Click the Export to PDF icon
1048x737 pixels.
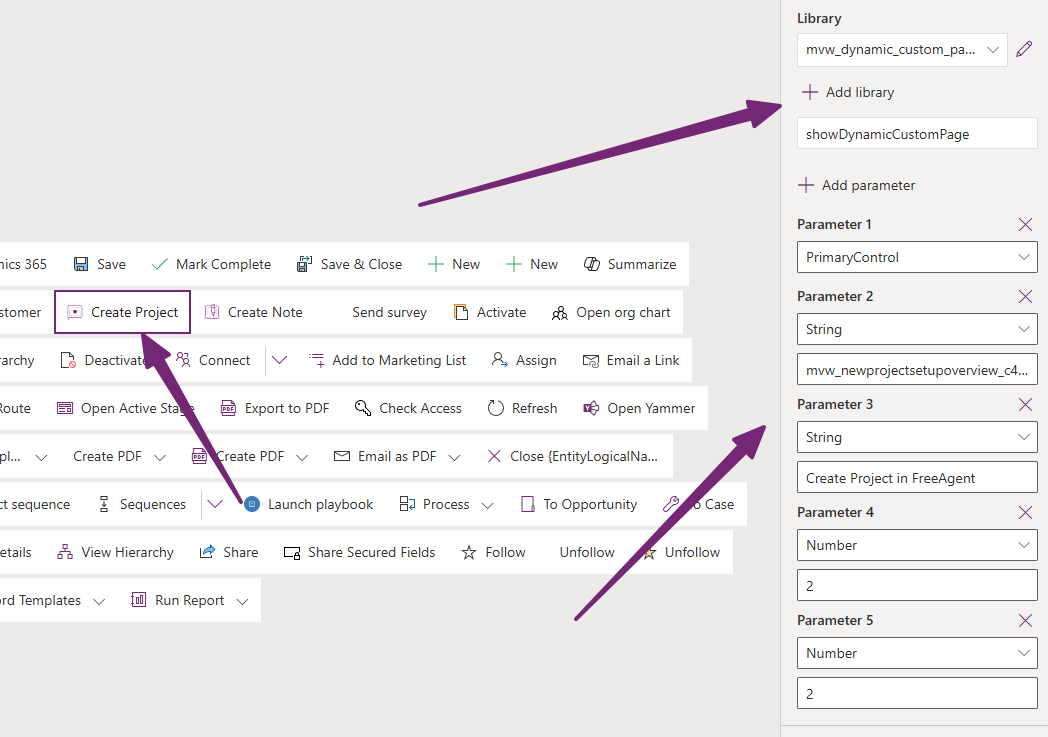tap(229, 408)
